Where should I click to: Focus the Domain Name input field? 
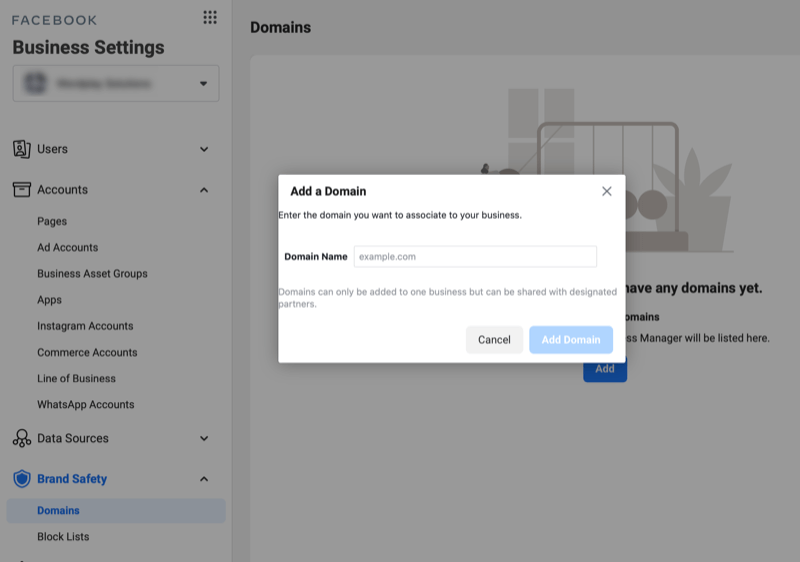(x=475, y=257)
